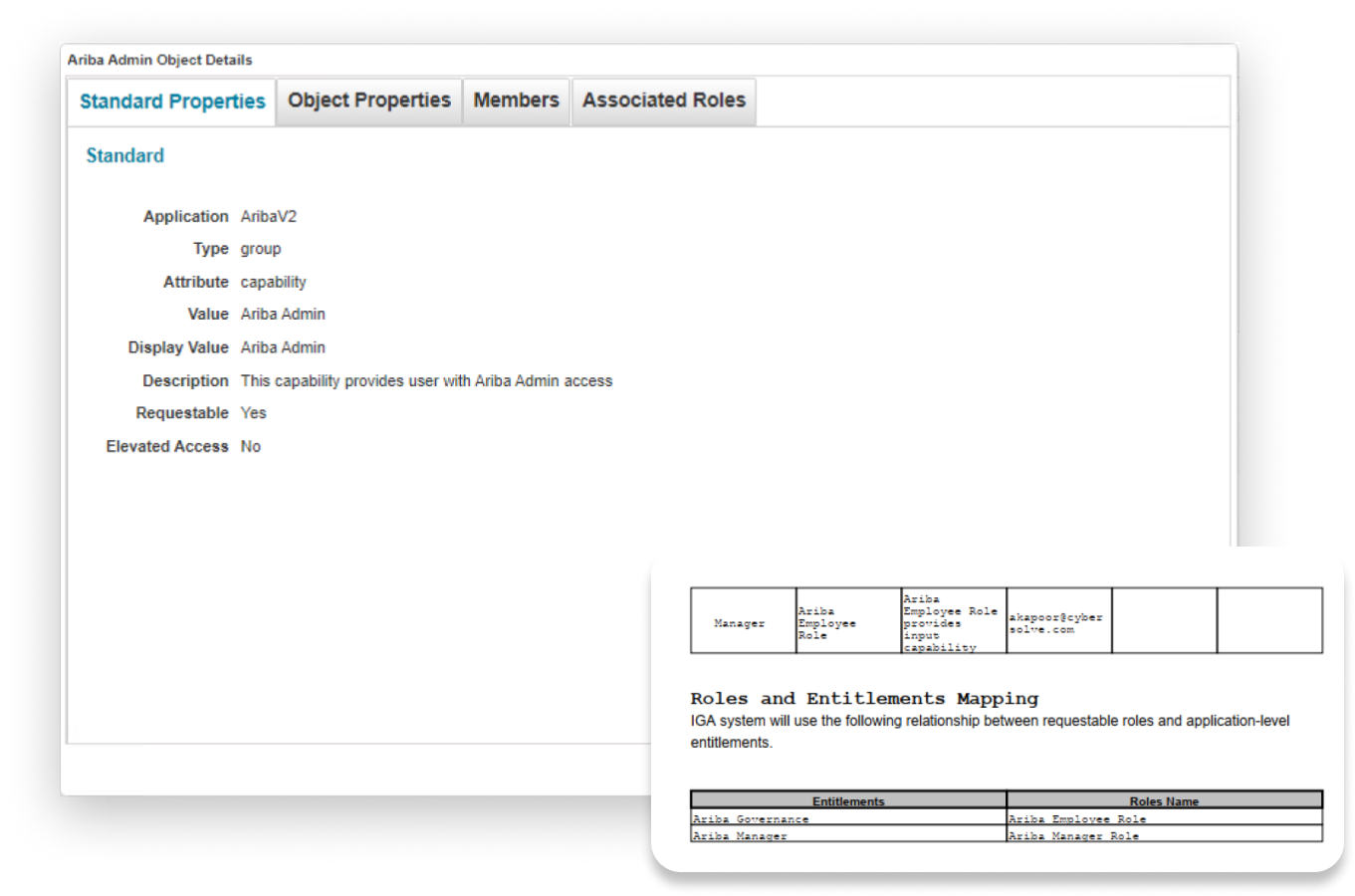Viewport: 1355px width, 896px height.
Task: Select the Manager cell in the top table
Action: (740, 623)
